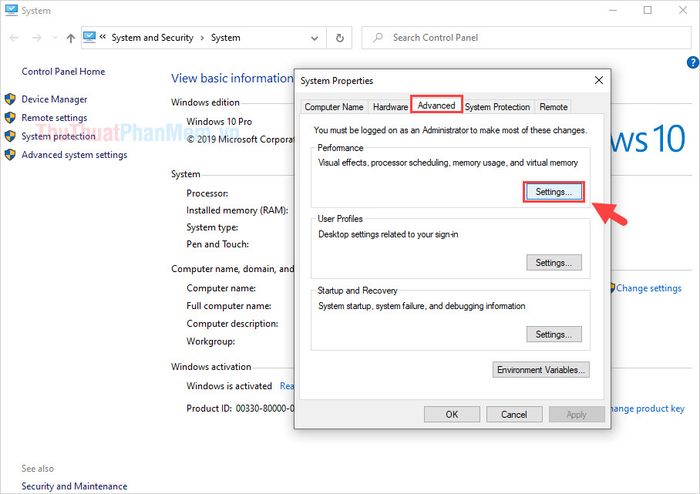The width and height of the screenshot is (700, 494).
Task: Click the Product ID text
Action: [240, 408]
